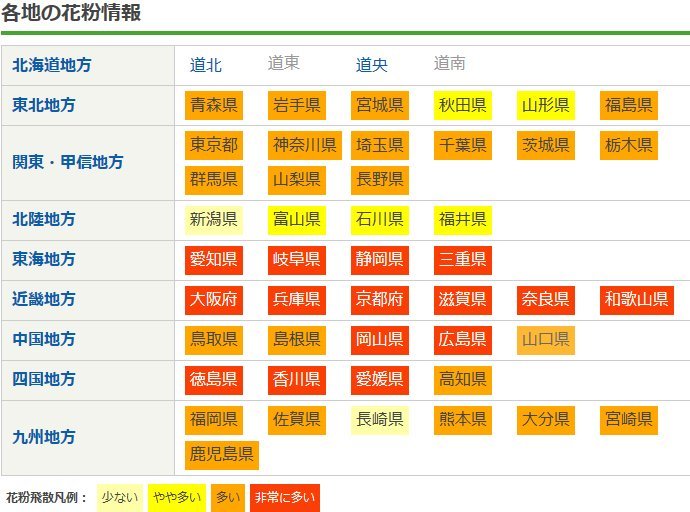Open the 青森県 pollen page
Screen dimensions: 690x512
click(214, 105)
